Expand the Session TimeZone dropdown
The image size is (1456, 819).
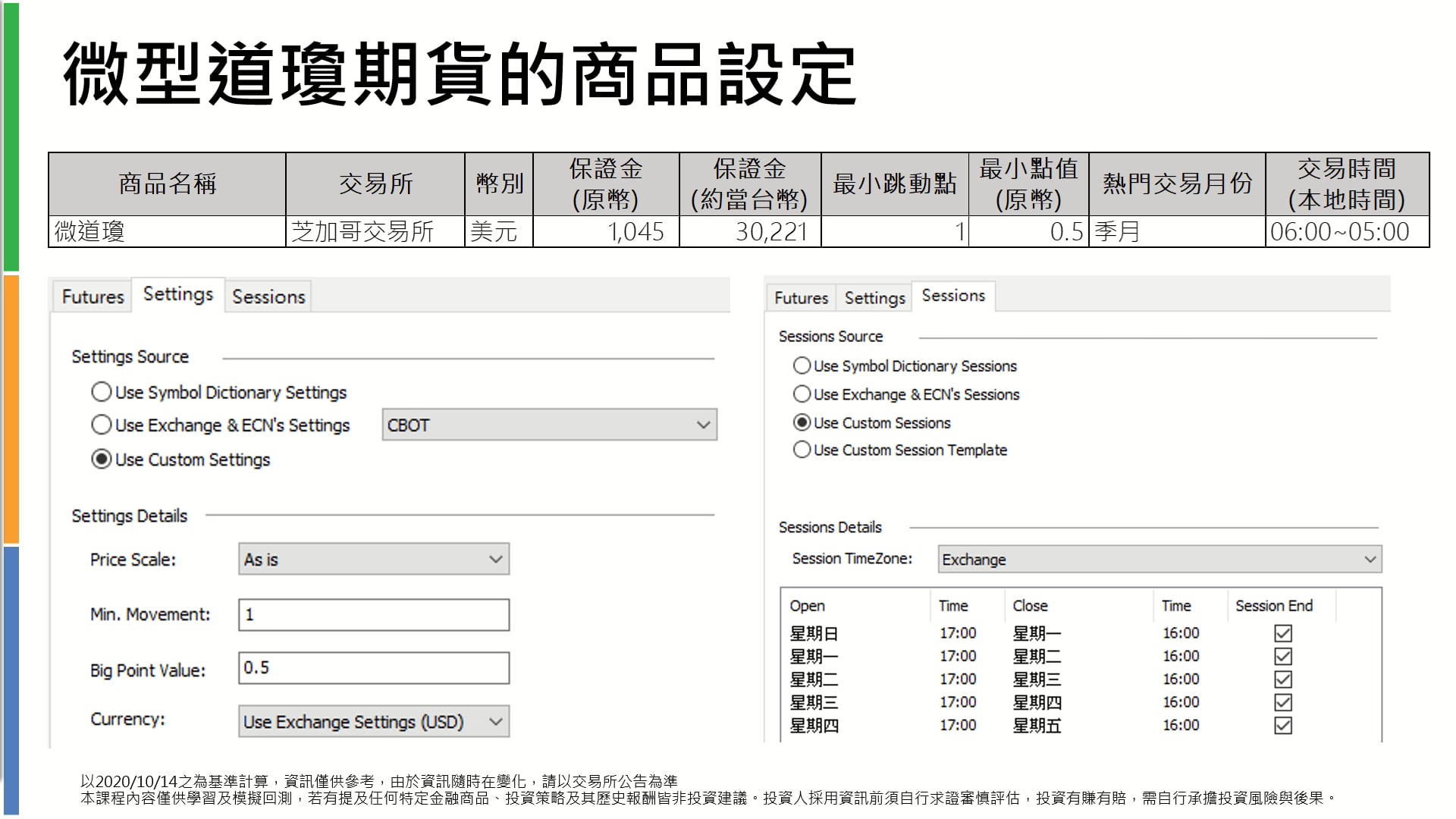[1159, 560]
